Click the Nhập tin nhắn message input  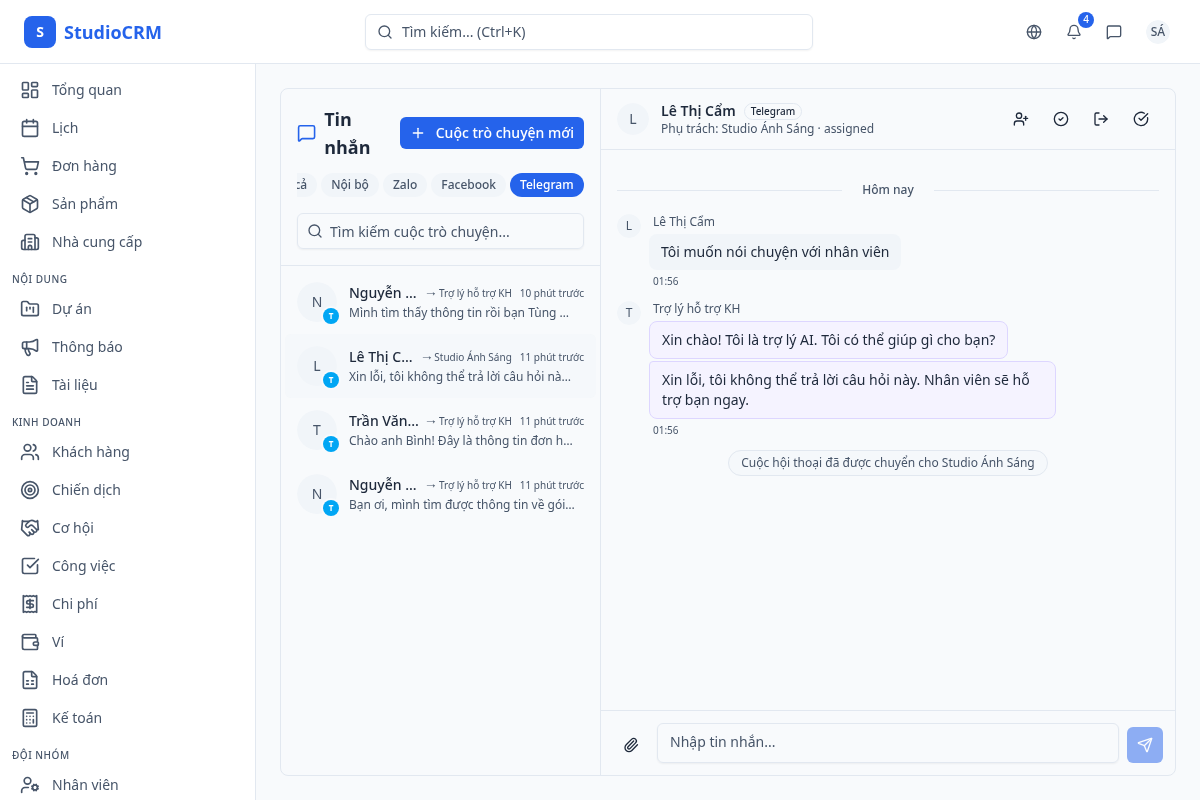(887, 743)
